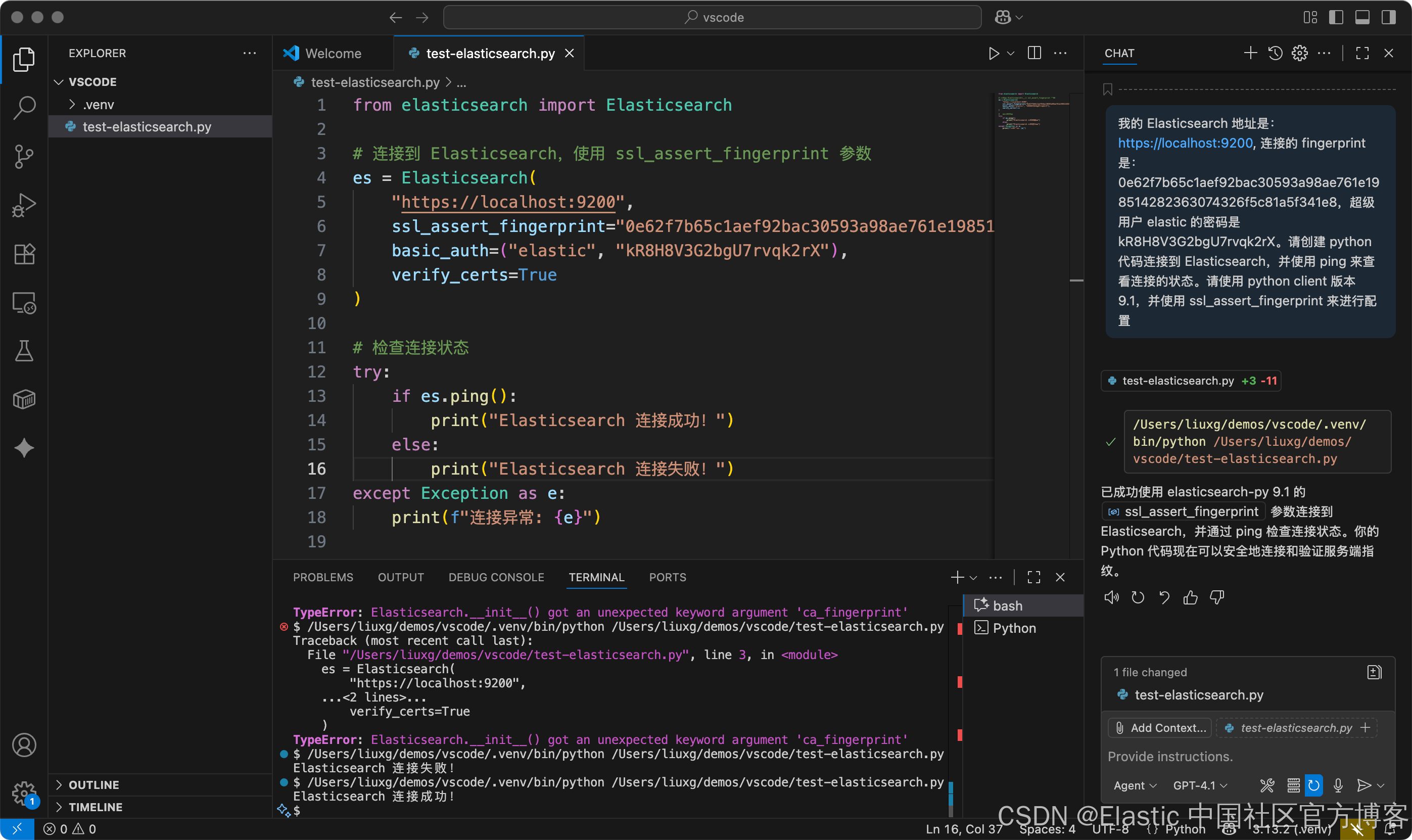Show chat history
This screenshot has height=840, width=1412.
[1275, 53]
